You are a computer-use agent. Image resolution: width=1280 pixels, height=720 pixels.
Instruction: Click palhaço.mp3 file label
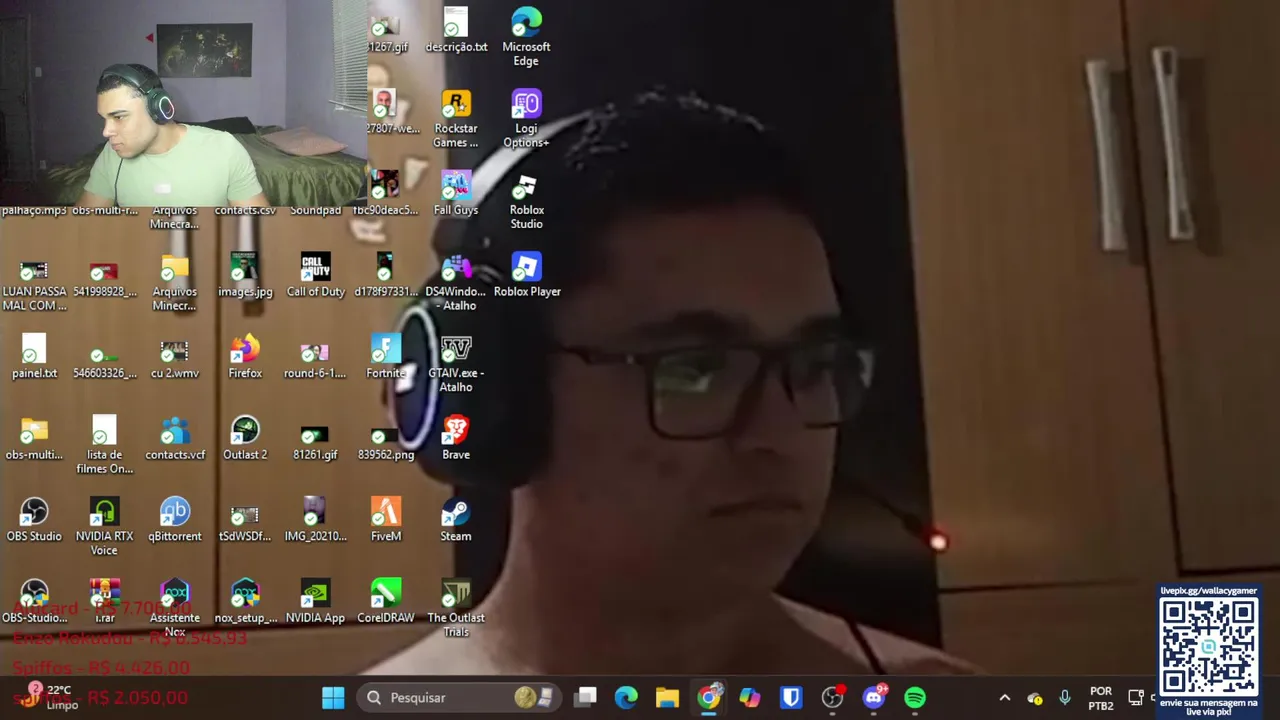(34, 210)
